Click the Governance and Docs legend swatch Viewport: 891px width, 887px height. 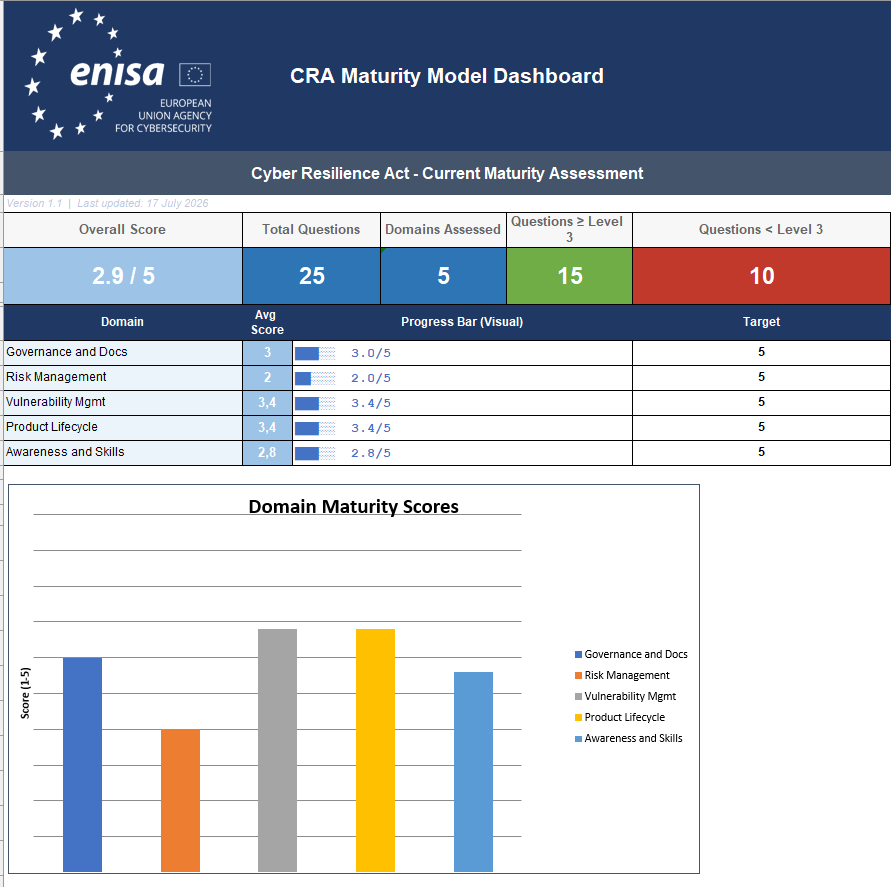(578, 655)
